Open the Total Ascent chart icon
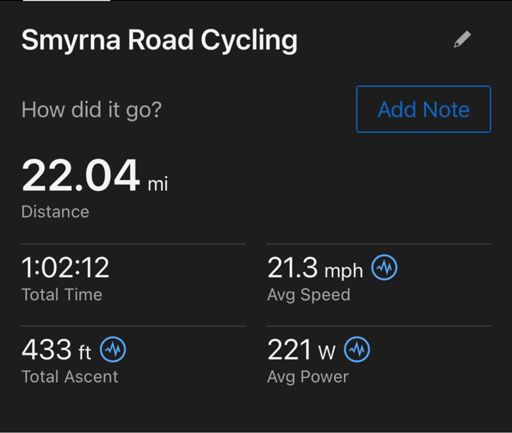The height and width of the screenshot is (433, 512). click(x=113, y=349)
